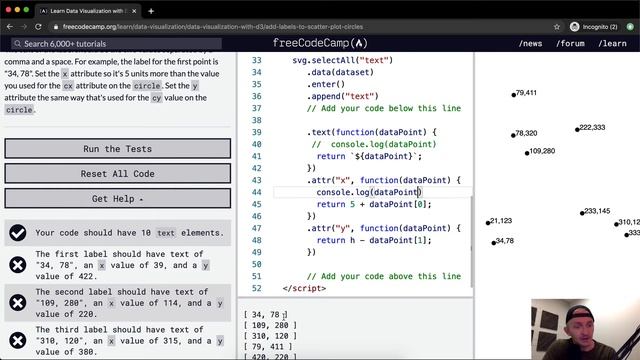640x360 pixels.
Task: Click the Search 6,000+ tutorials field
Action: click(116, 44)
